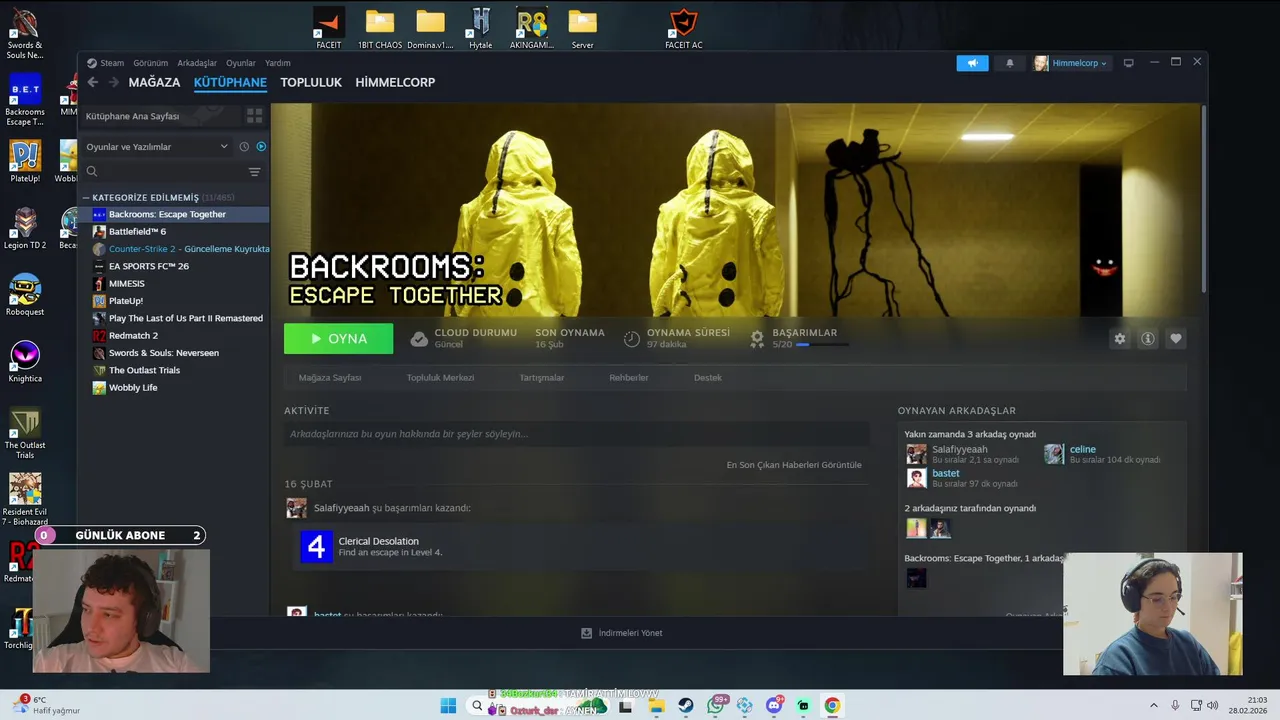Open FACEIT desktop shortcut
1280x720 pixels.
[328, 28]
